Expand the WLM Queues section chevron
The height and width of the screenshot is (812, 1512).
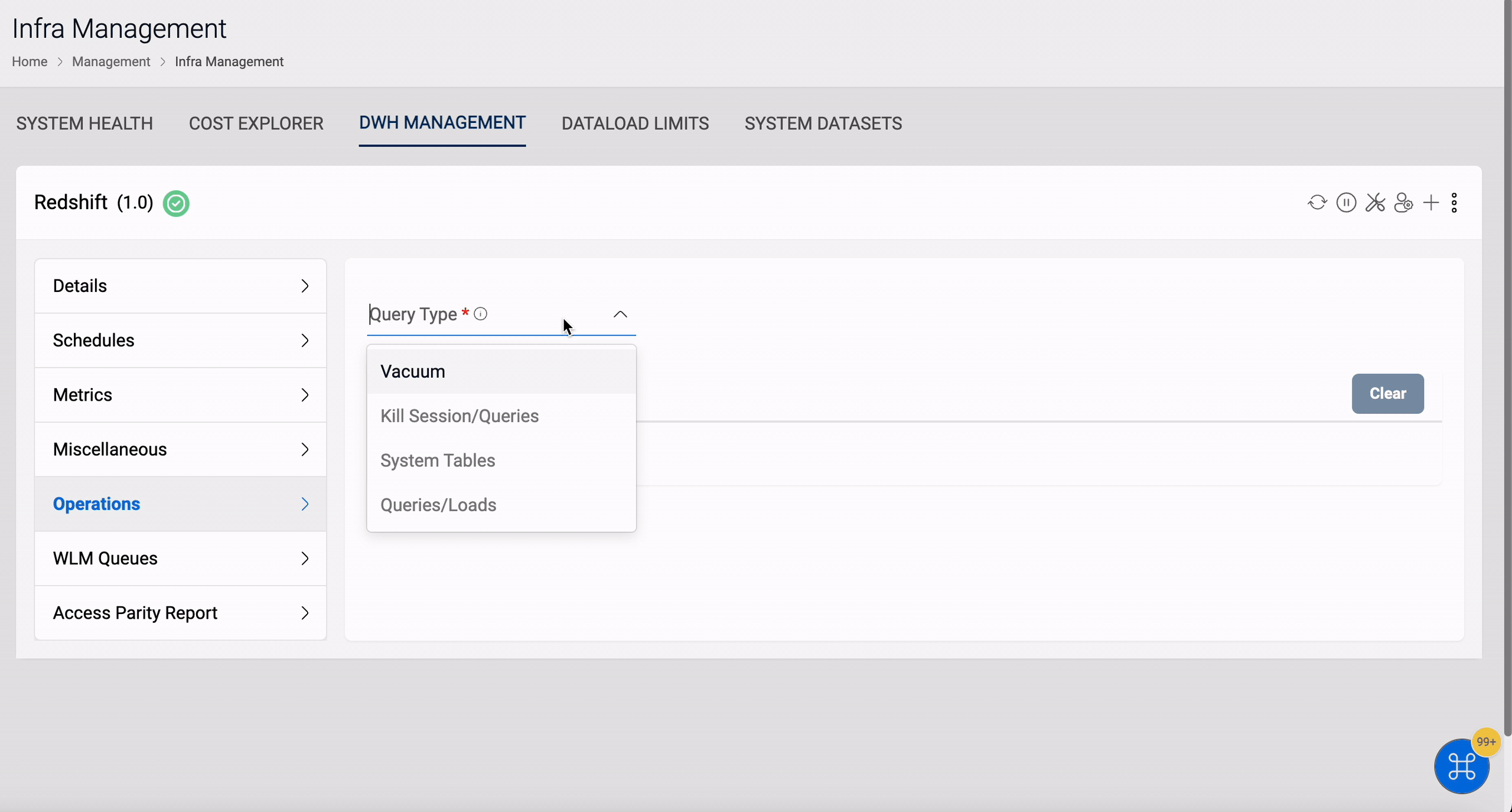(x=305, y=558)
